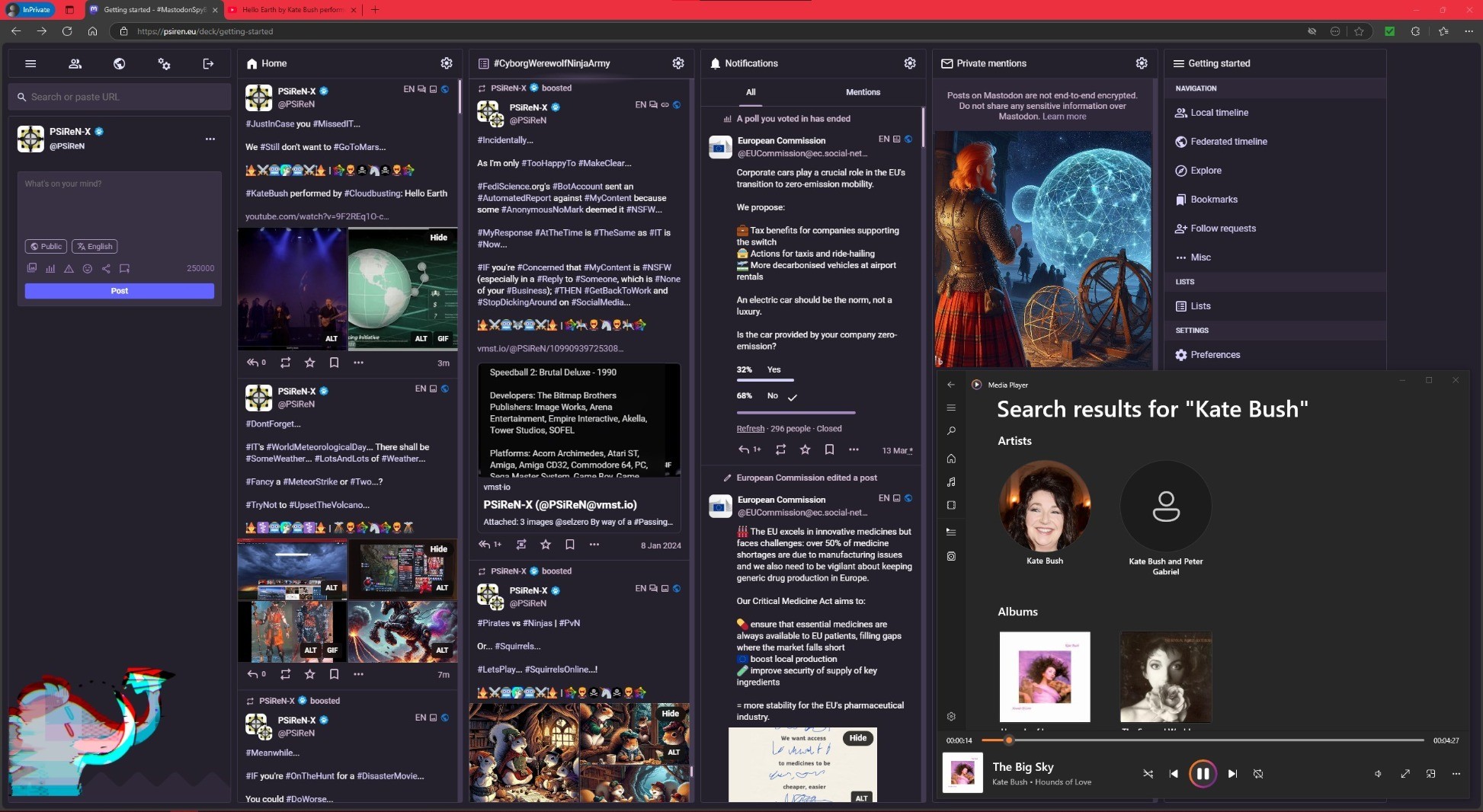Open the youtube.com link in #JustInCase post

pyautogui.click(x=317, y=216)
